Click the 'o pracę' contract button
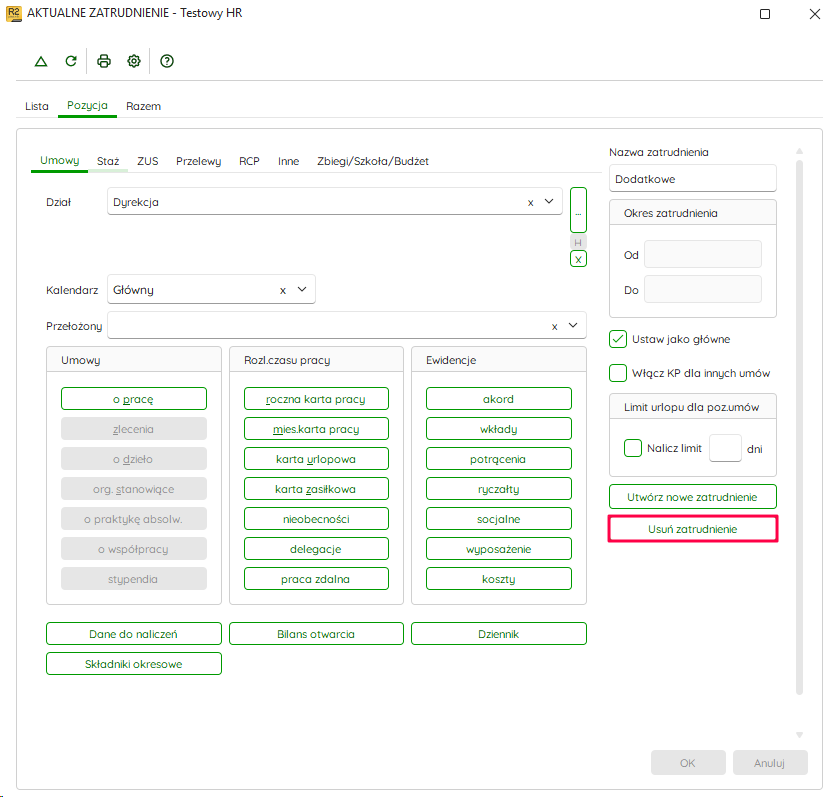This screenshot has width=832, height=797. 134,399
